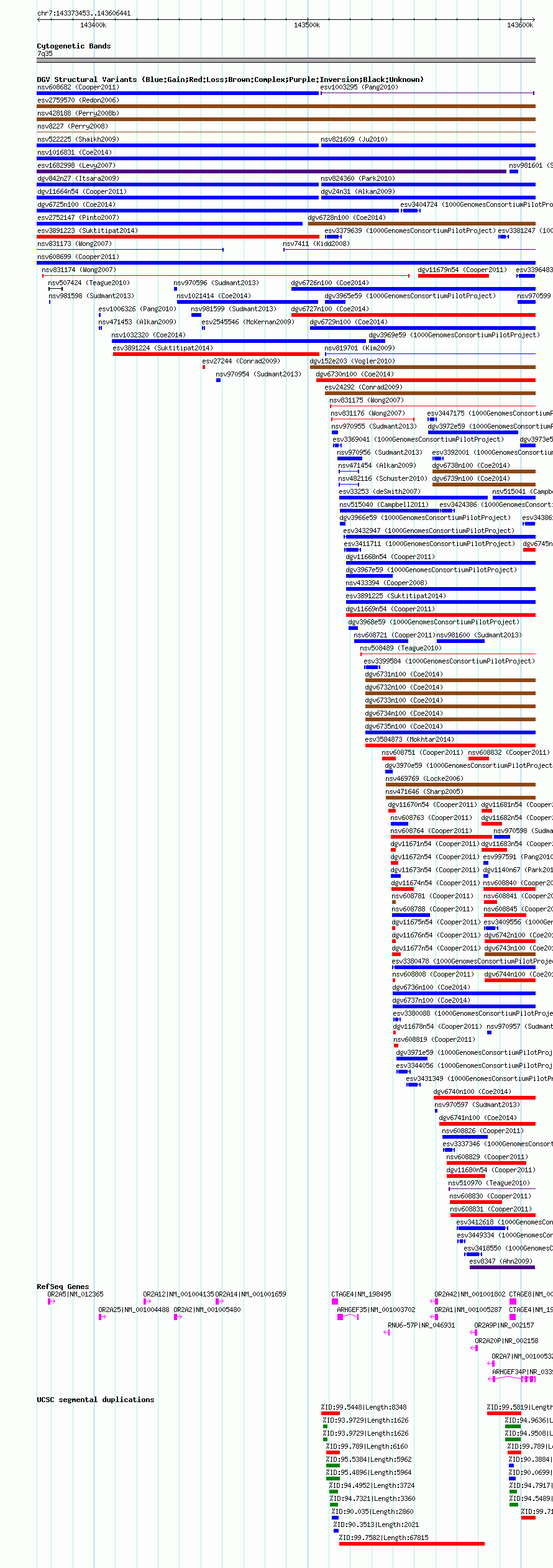Select gene OR2A5|NM_012365
This screenshot has height=1568, width=553.
click(x=76, y=1294)
